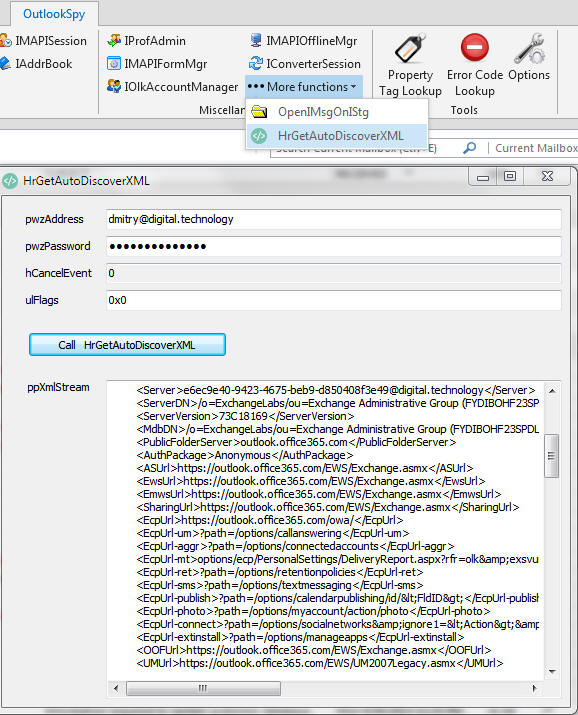578x715 pixels.
Task: Click the mailbox search magnifier icon
Action: tap(470, 148)
